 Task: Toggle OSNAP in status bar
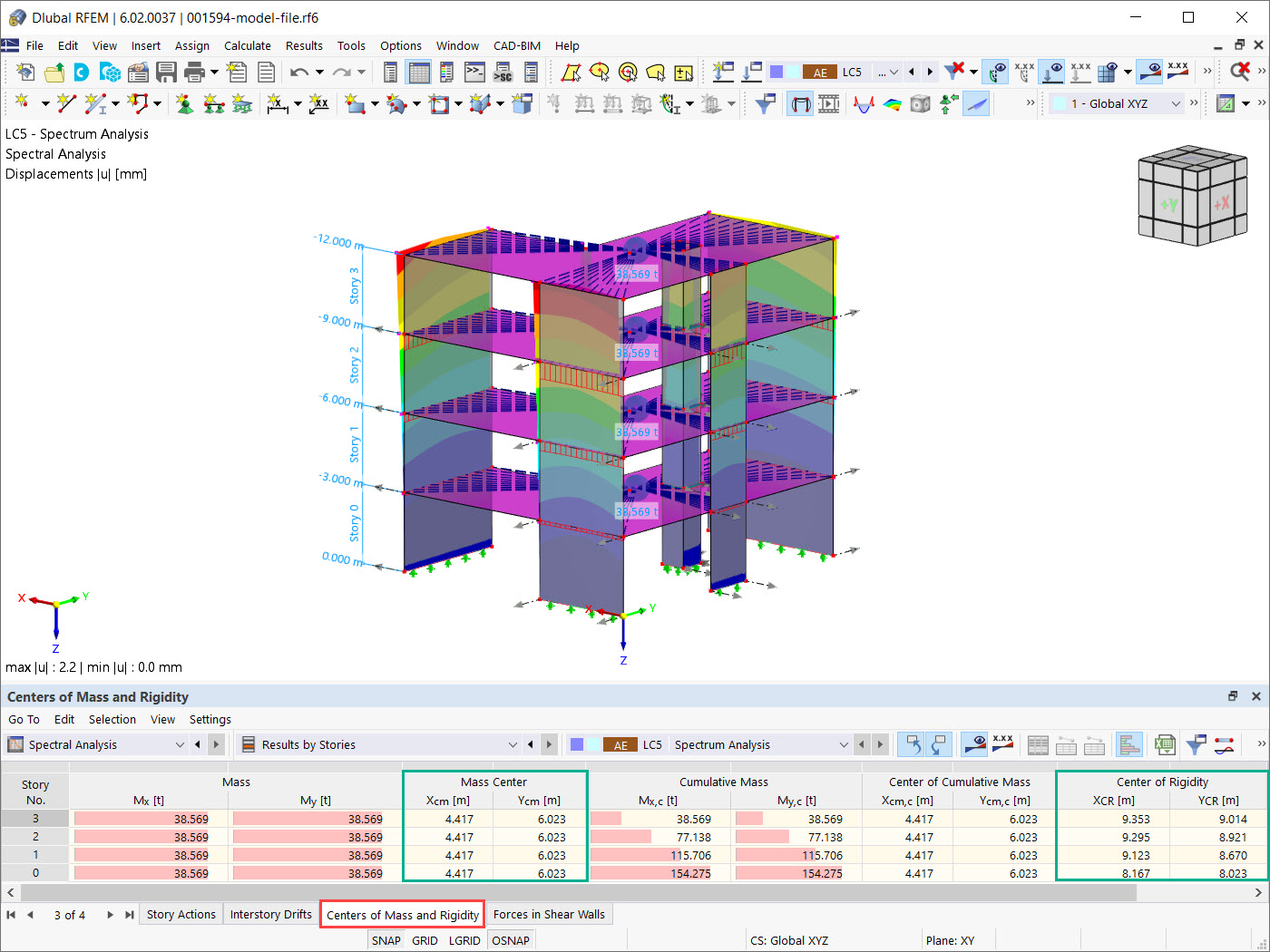(511, 940)
